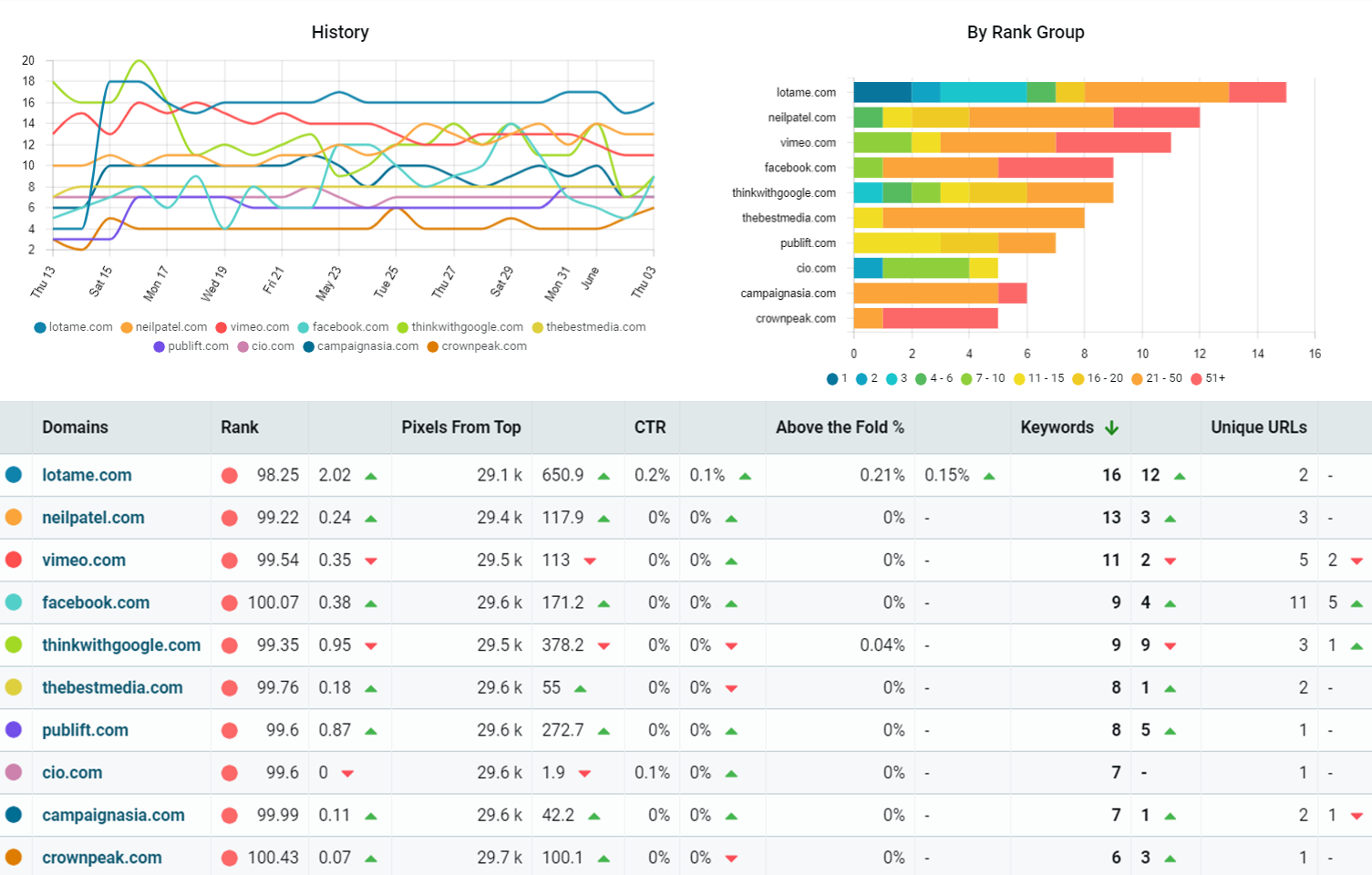1372x875 pixels.
Task: Sort the table by the Rank column header
Action: point(239,427)
